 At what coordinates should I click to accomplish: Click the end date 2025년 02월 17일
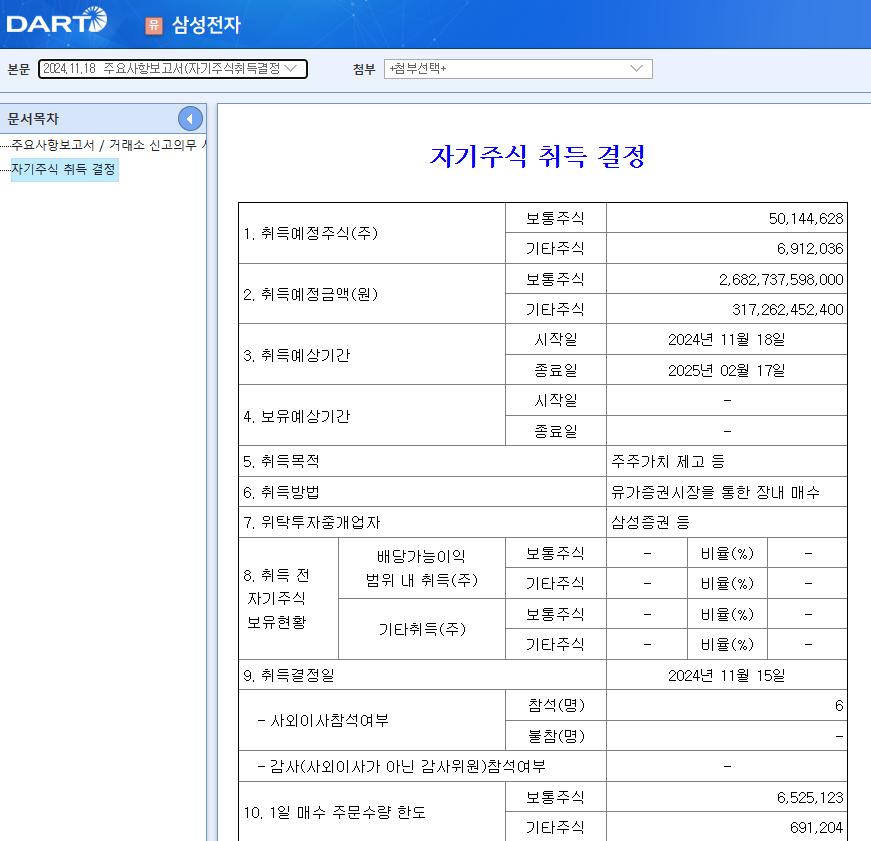click(727, 371)
